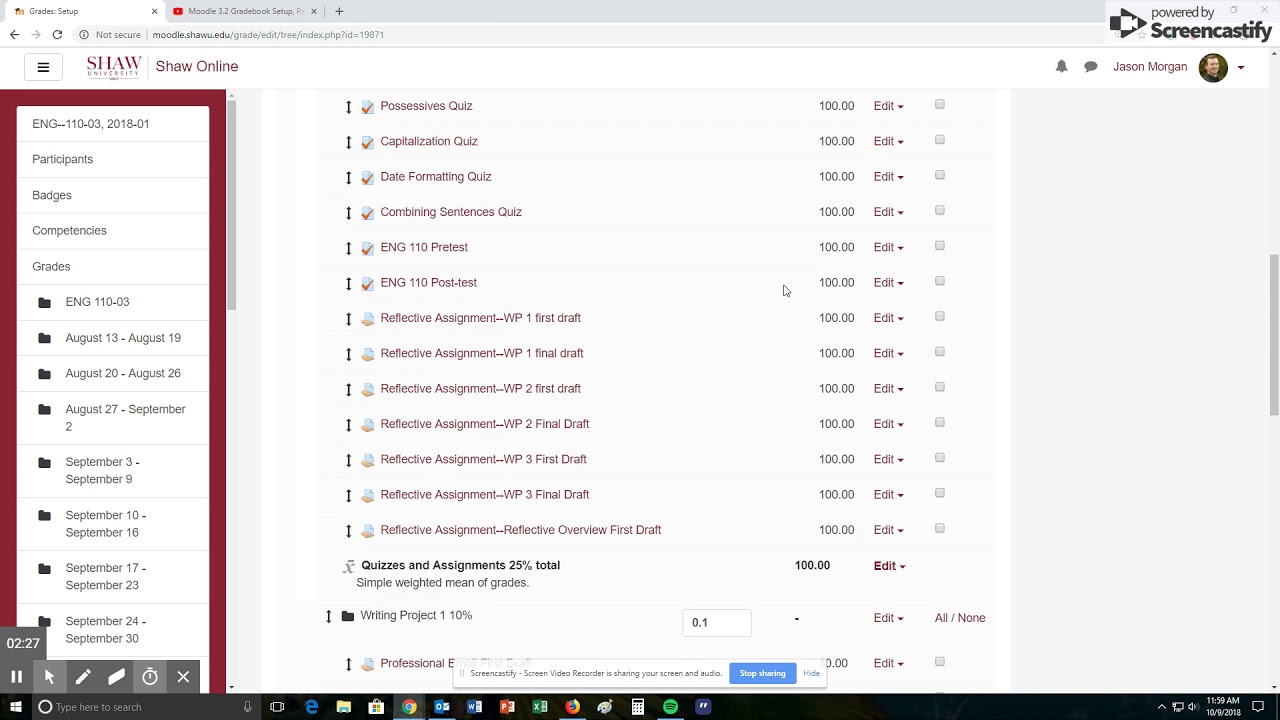
Task: Open the Reflective Assignment--WP 2 first draft link
Action: coord(480,388)
